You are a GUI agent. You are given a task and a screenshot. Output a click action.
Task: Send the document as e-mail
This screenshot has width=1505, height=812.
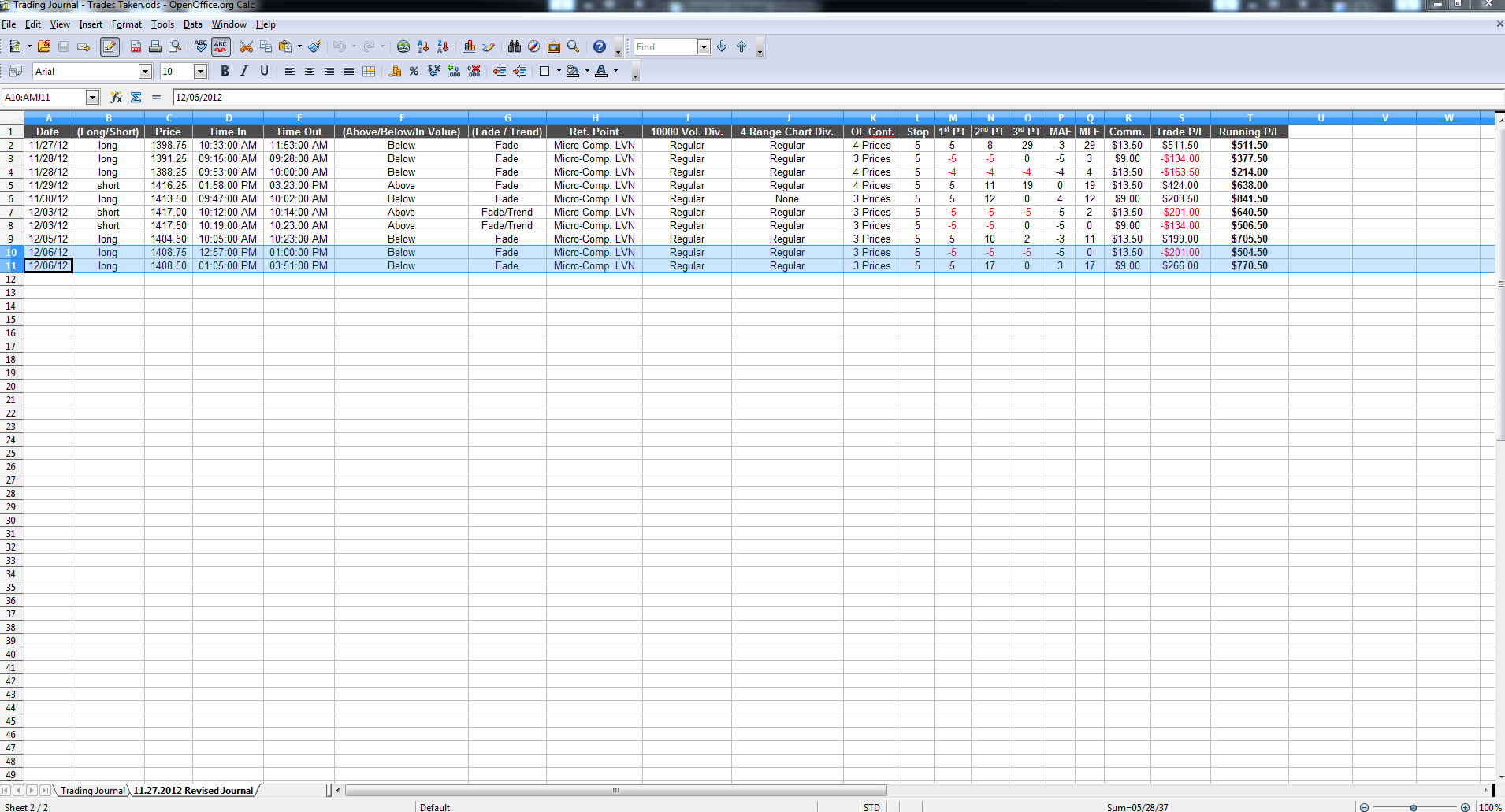point(84,47)
